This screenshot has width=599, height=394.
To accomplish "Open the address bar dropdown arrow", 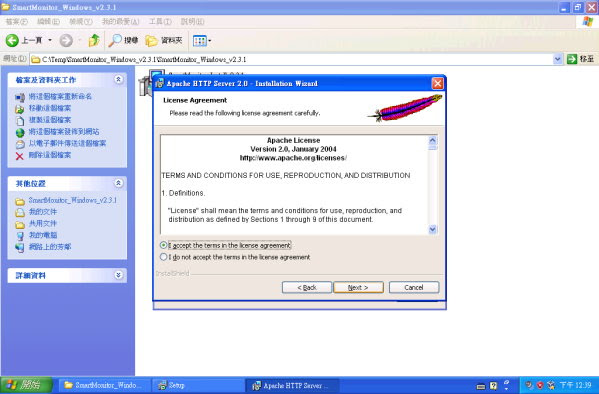I will pyautogui.click(x=557, y=59).
